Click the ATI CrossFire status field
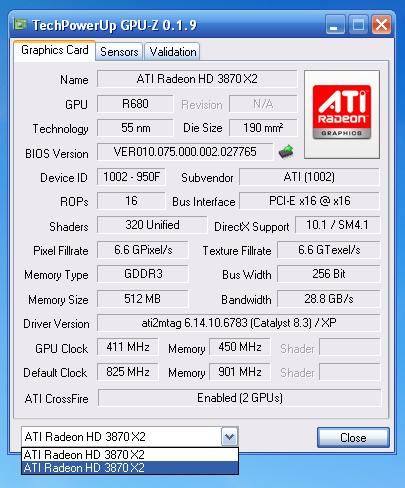The image size is (405, 488). click(x=239, y=398)
